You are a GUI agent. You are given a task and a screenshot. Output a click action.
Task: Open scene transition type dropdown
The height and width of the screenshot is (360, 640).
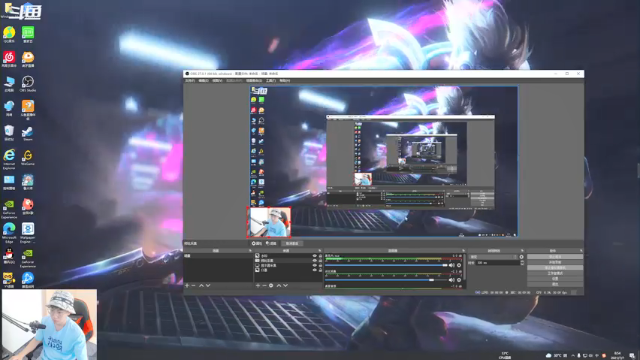(493, 257)
